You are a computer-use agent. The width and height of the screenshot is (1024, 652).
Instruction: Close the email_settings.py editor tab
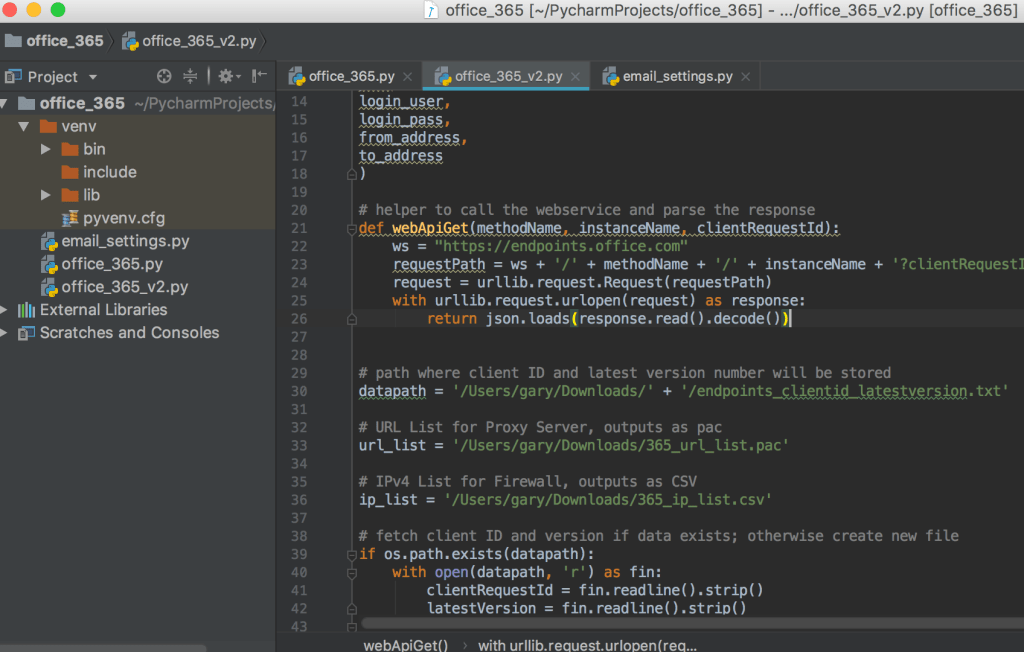click(x=746, y=77)
